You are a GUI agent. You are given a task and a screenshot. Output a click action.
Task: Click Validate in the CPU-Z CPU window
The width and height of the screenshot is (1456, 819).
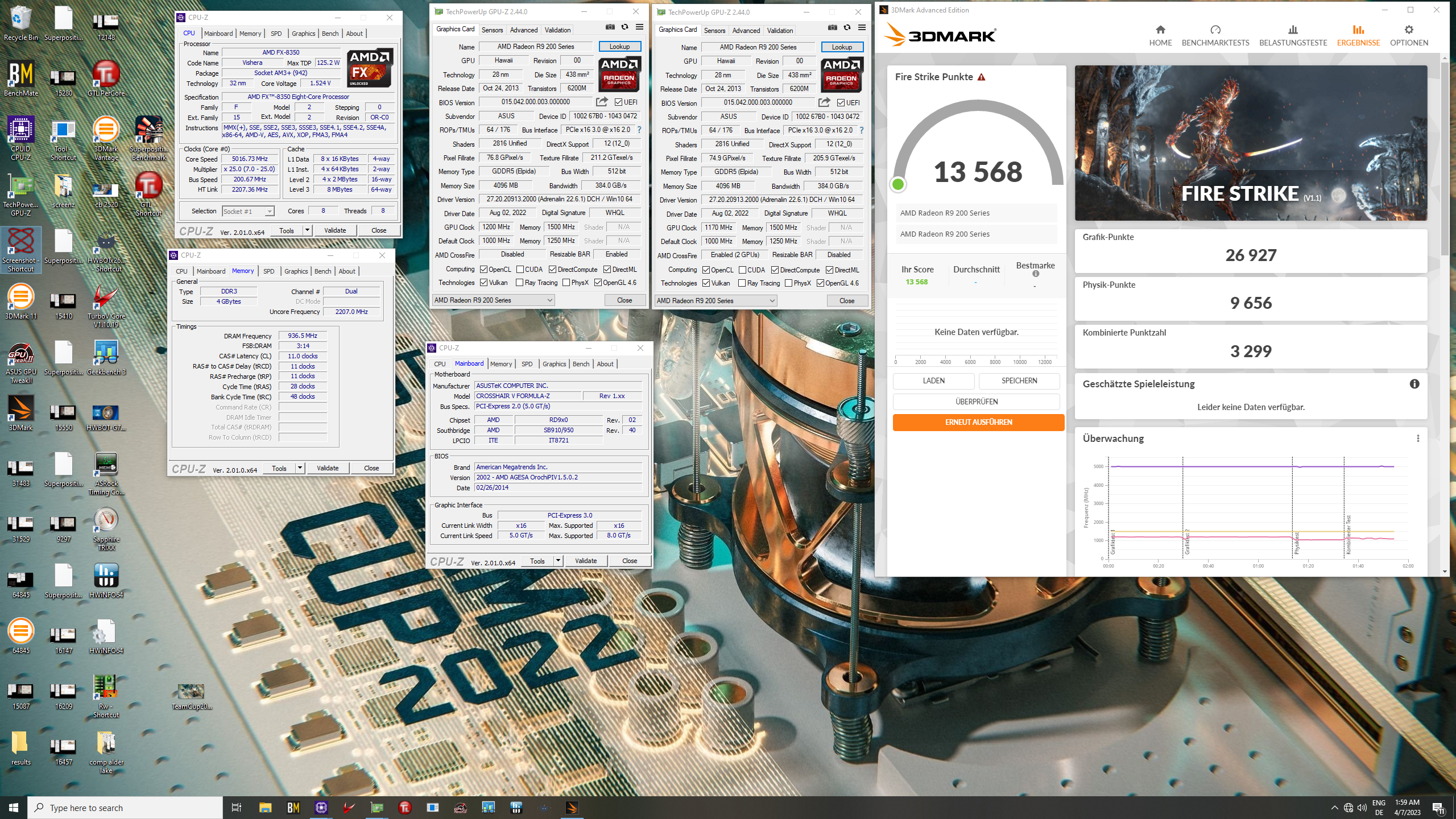[x=335, y=230]
